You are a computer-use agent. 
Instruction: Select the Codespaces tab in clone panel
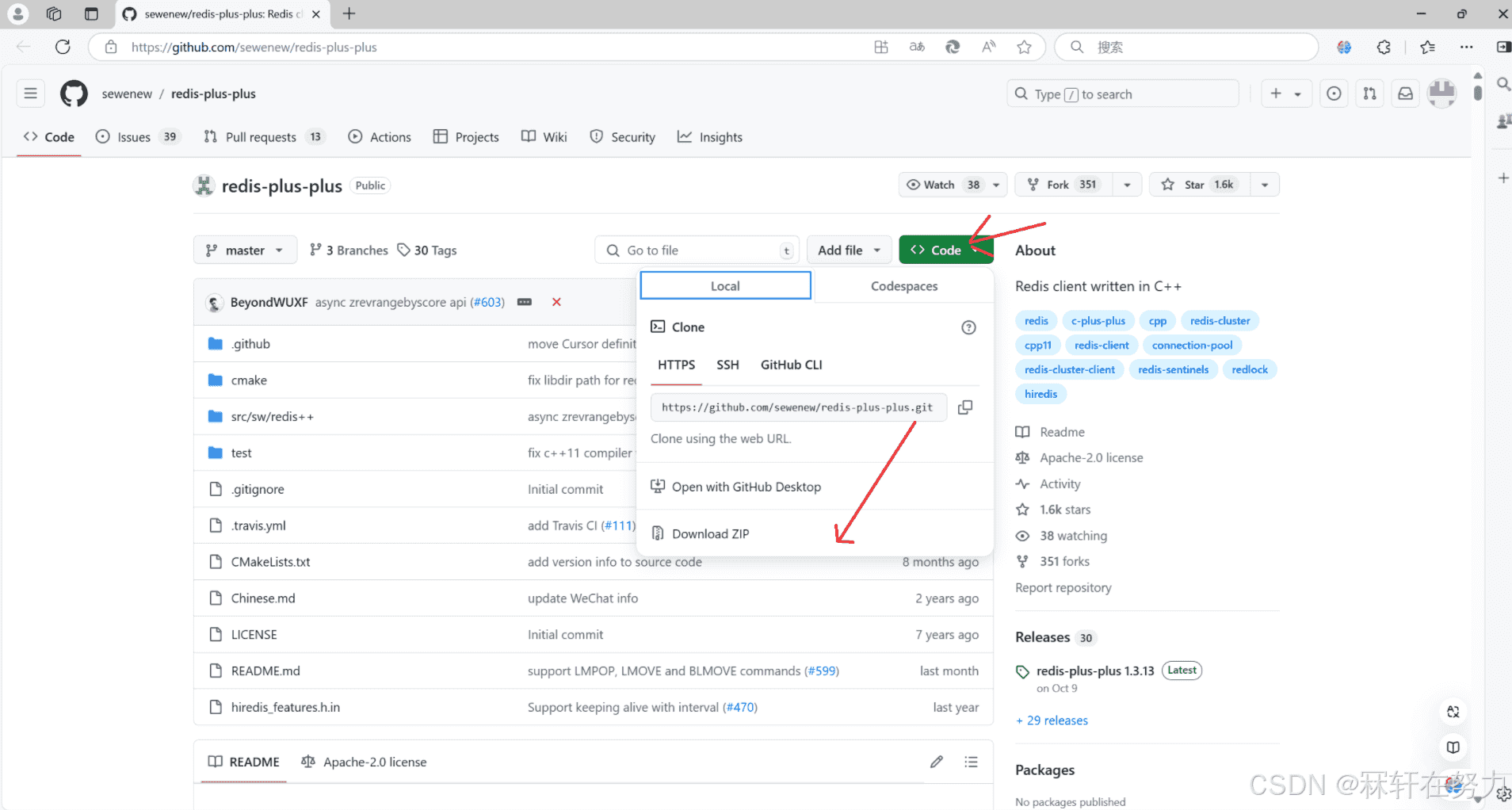tap(903, 286)
